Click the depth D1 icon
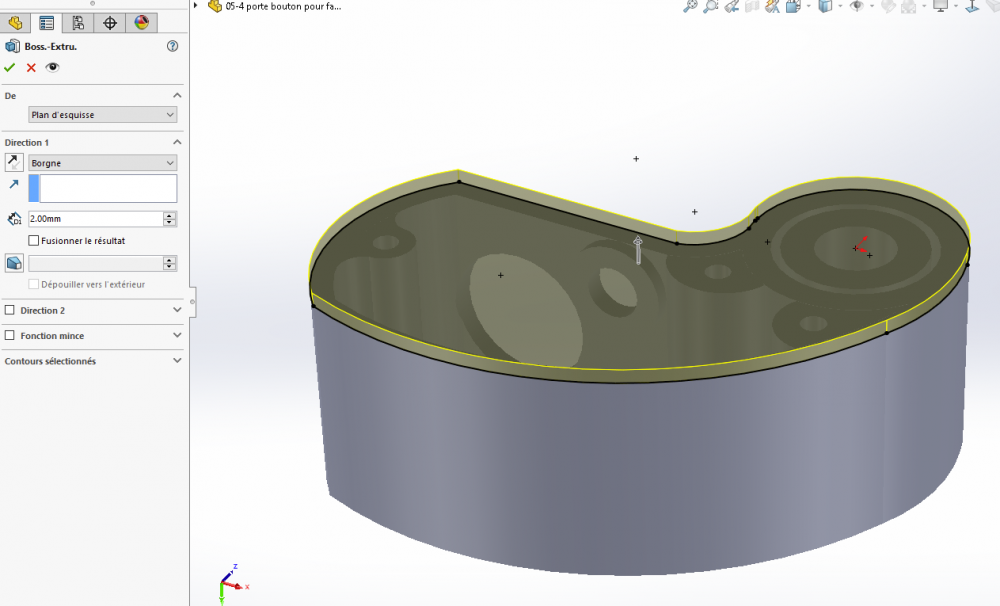 pyautogui.click(x=14, y=219)
